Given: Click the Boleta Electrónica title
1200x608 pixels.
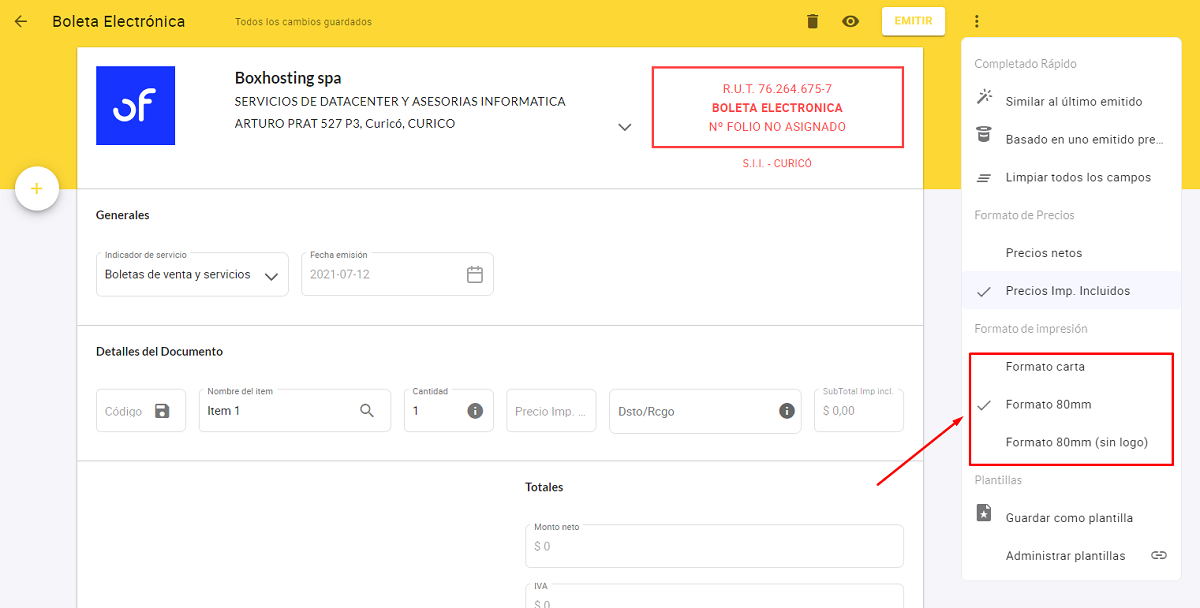Looking at the screenshot, I should coord(119,21).
